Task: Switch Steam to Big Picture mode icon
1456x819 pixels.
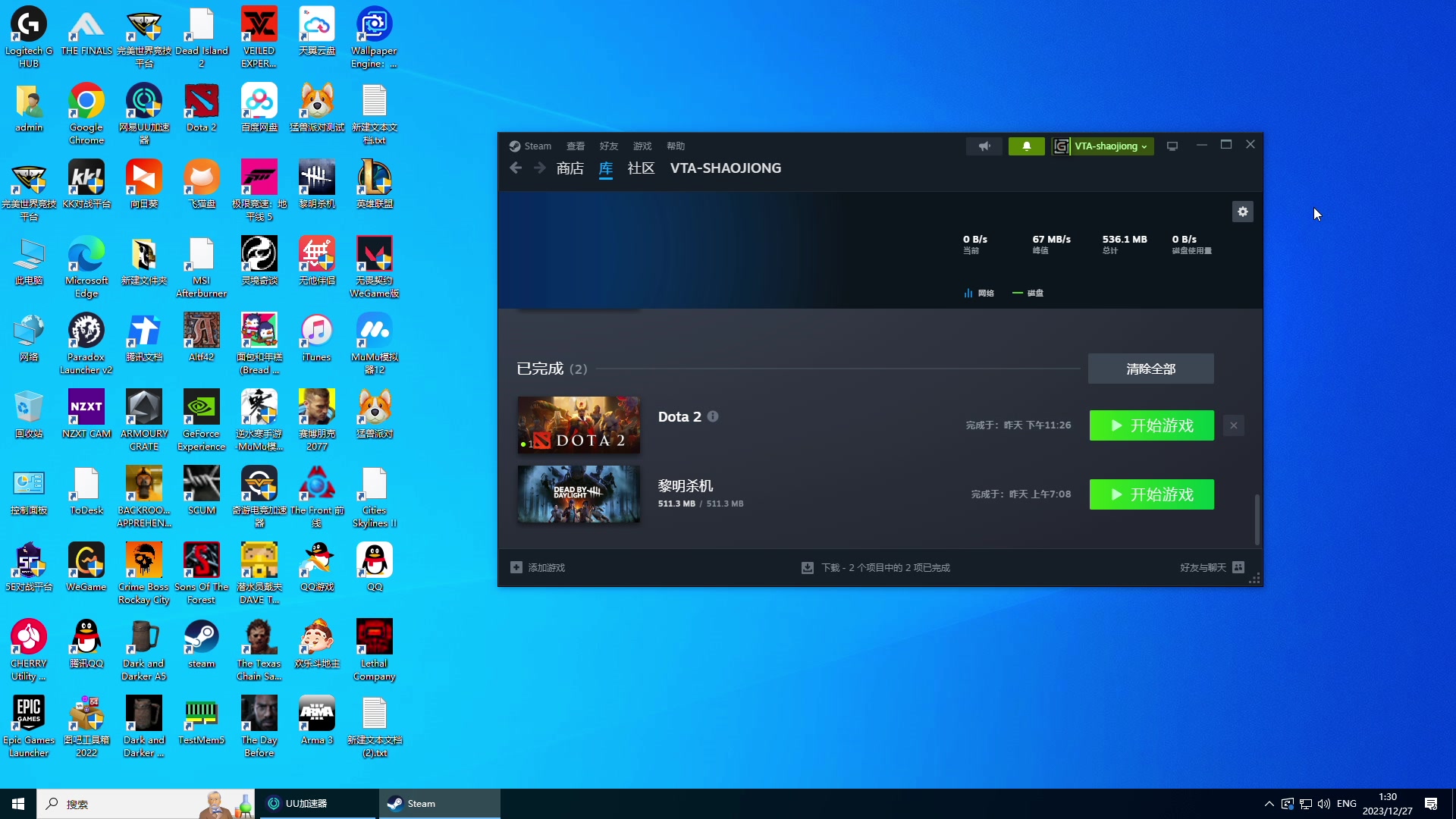Action: (x=1172, y=146)
